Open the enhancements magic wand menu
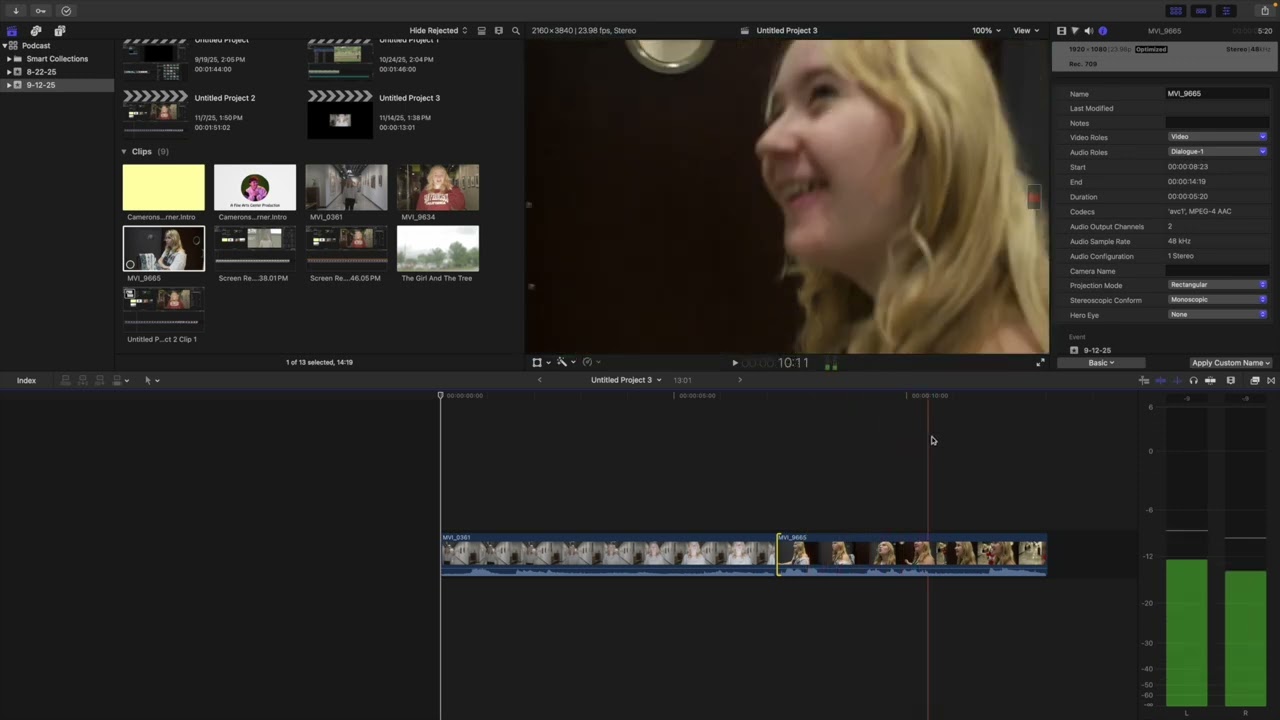The height and width of the screenshot is (720, 1280). click(565, 363)
